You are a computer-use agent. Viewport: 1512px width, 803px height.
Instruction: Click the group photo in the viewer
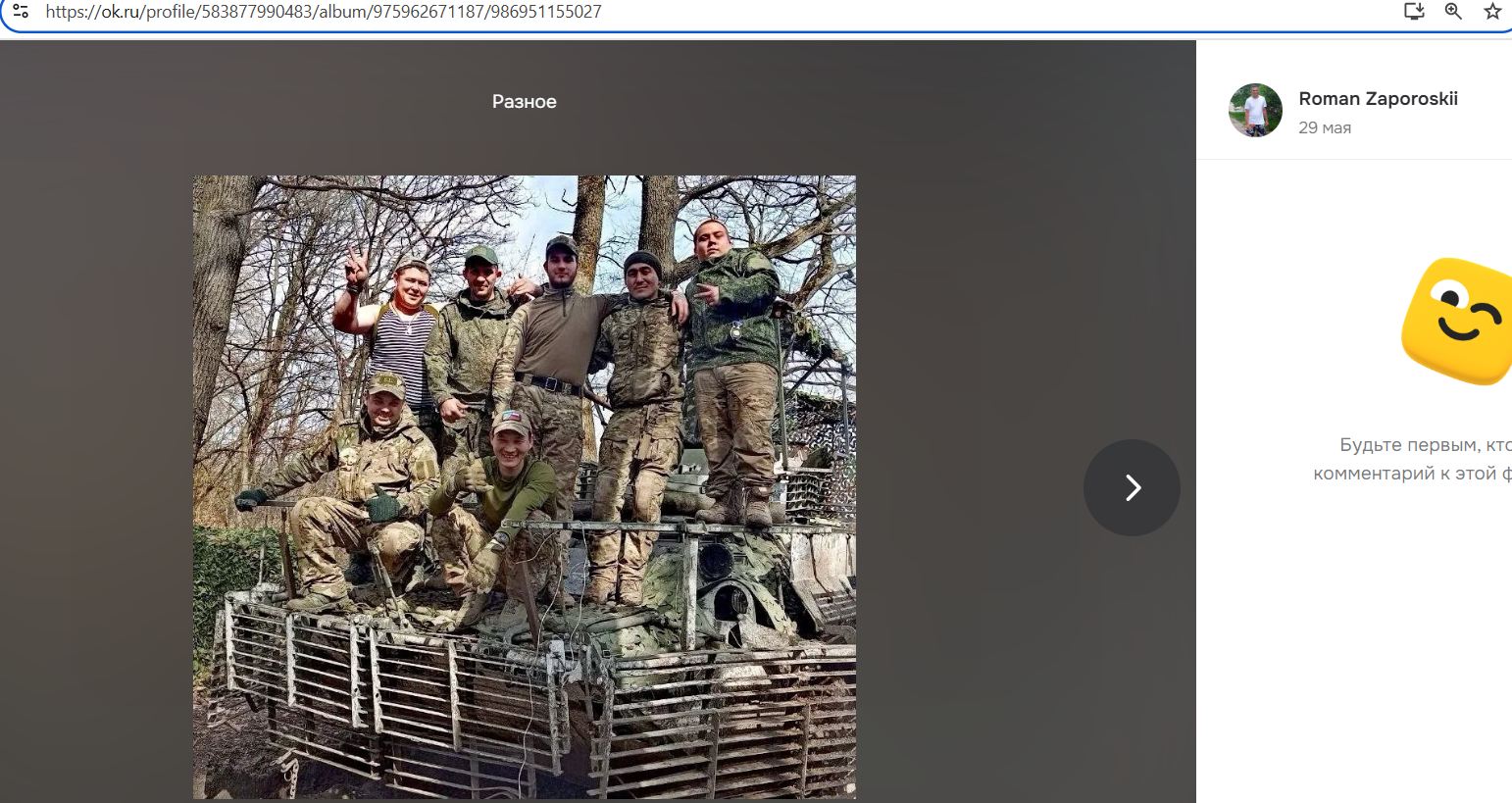[524, 392]
